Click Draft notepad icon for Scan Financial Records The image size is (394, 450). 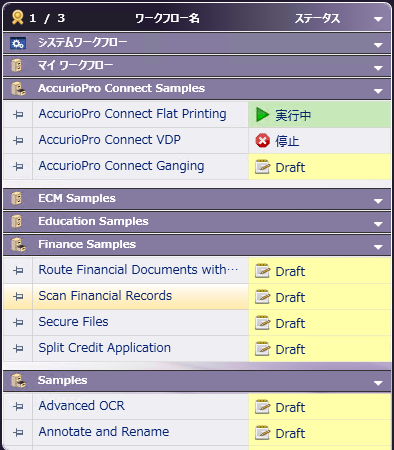(x=262, y=297)
